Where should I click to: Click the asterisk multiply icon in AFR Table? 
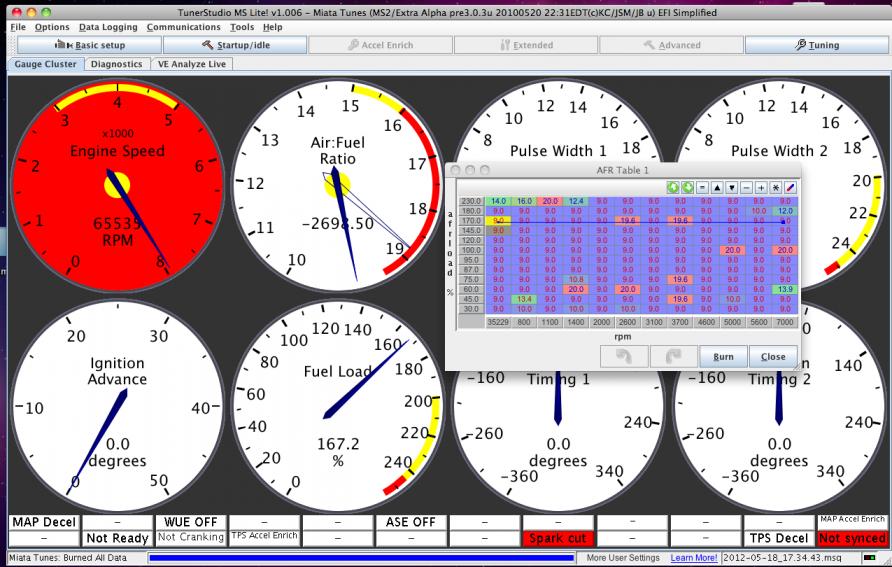tap(775, 187)
